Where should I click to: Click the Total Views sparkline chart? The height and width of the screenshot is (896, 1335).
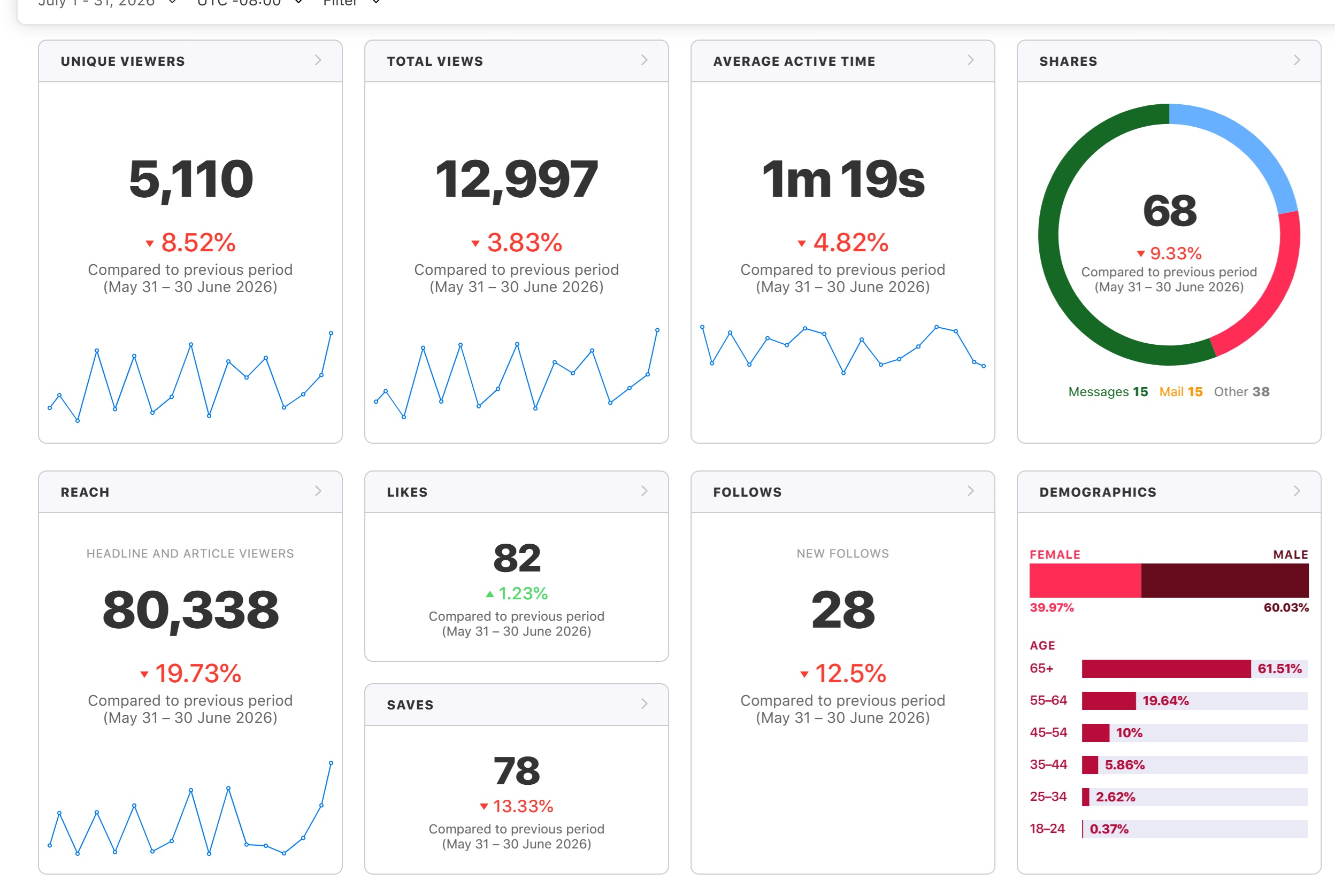coord(516,374)
